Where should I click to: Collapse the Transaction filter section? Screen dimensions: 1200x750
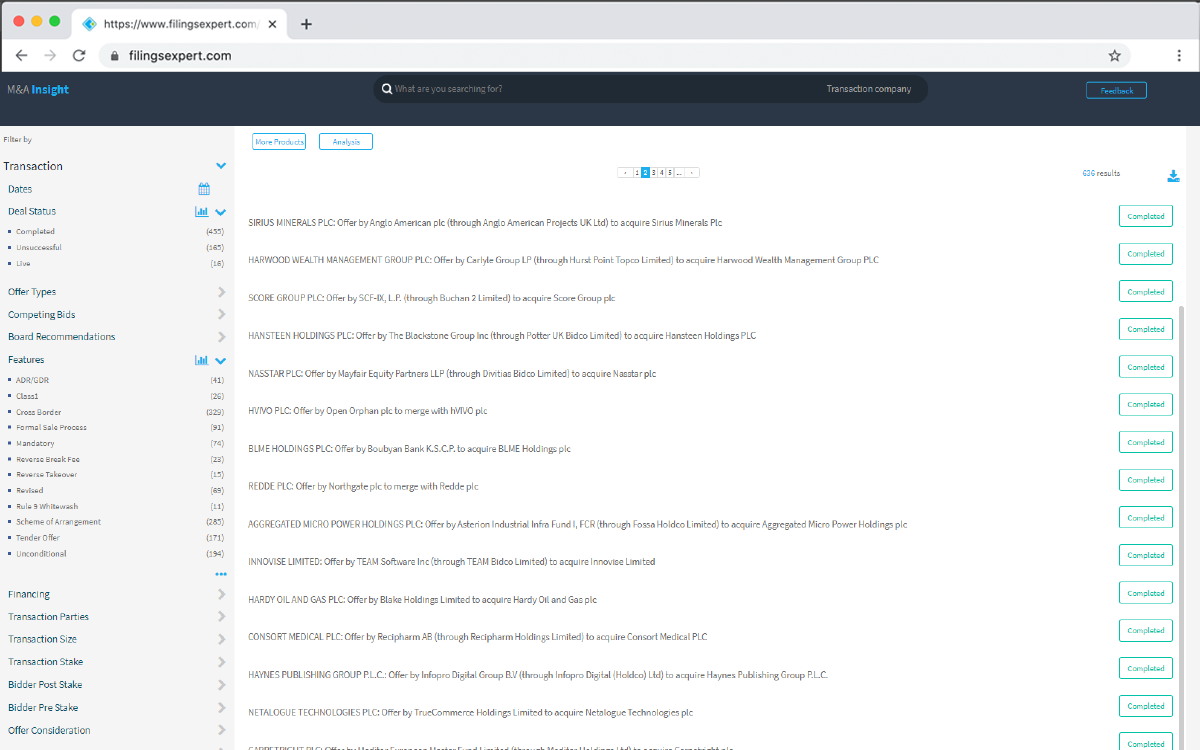point(221,166)
